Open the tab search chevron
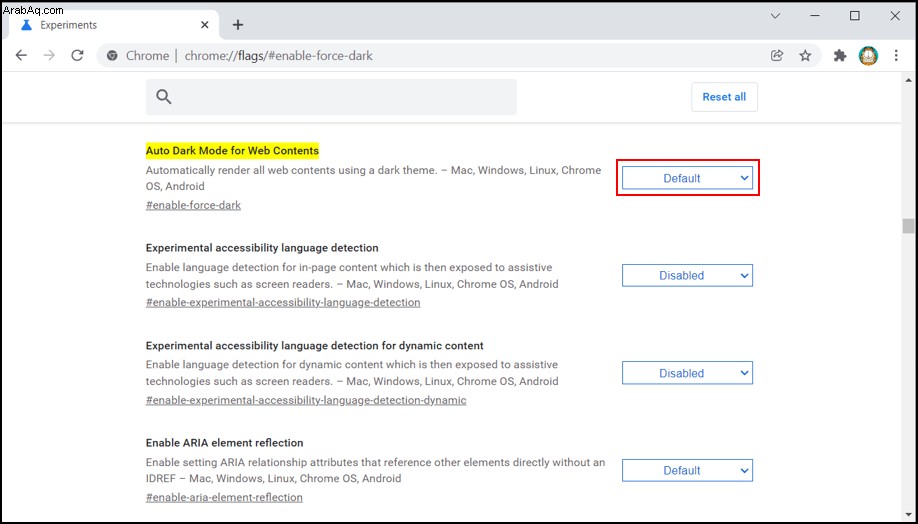 775,16
